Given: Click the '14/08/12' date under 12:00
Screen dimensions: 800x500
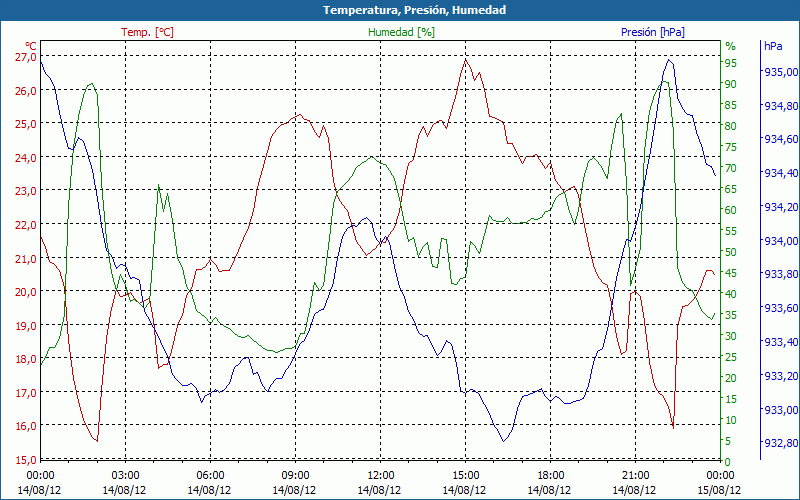Looking at the screenshot, I should pos(379,490).
